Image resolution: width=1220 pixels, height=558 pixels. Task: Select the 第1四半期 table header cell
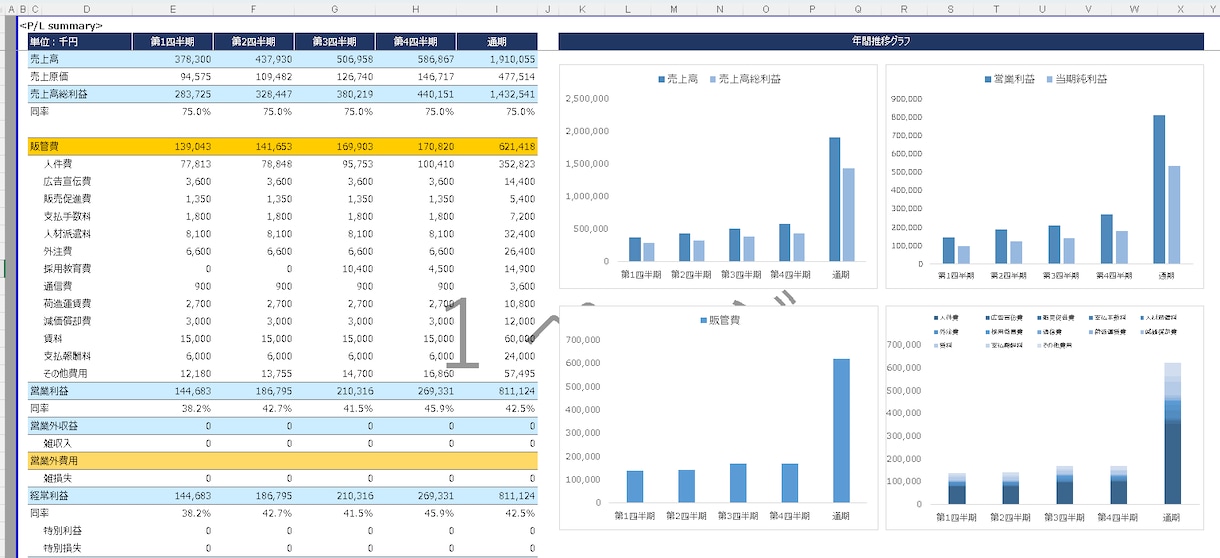173,42
